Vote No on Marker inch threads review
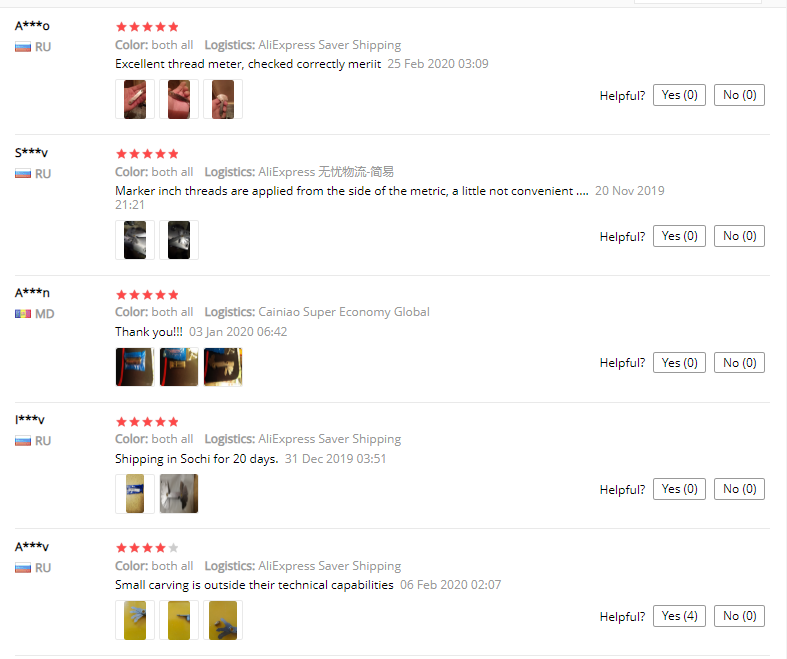 [x=739, y=236]
